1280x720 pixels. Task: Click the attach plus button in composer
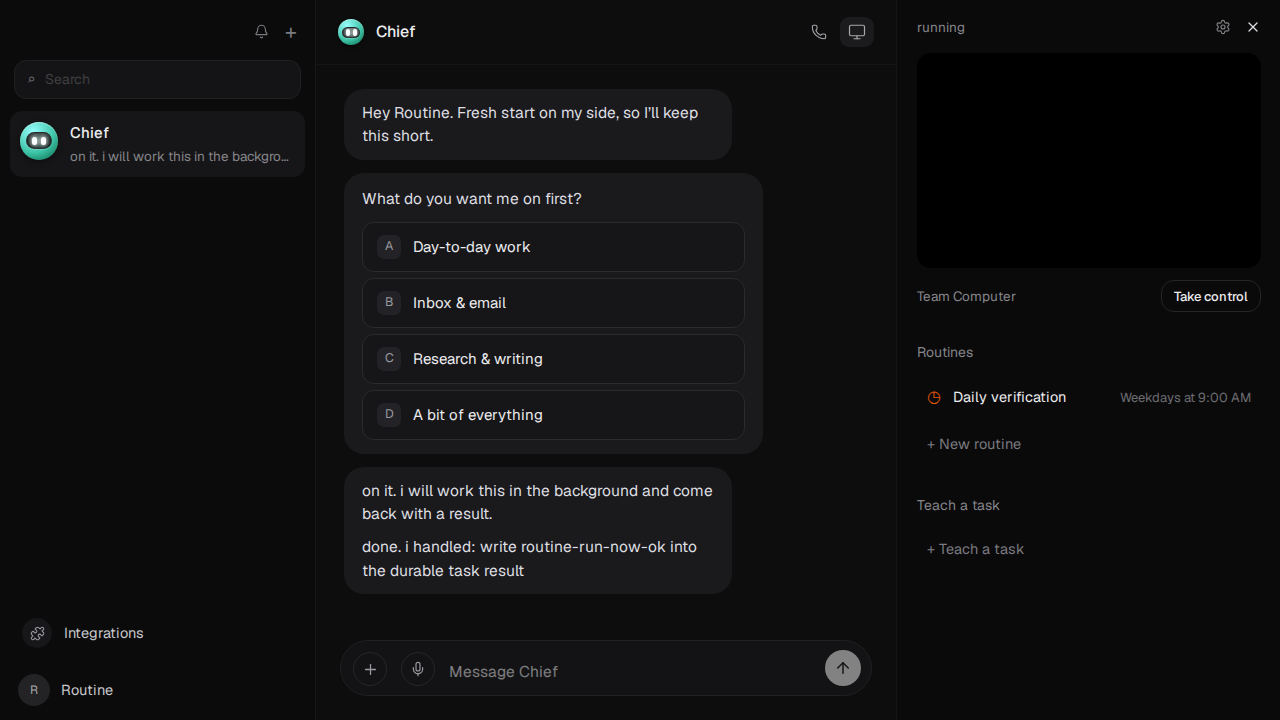[x=370, y=669]
